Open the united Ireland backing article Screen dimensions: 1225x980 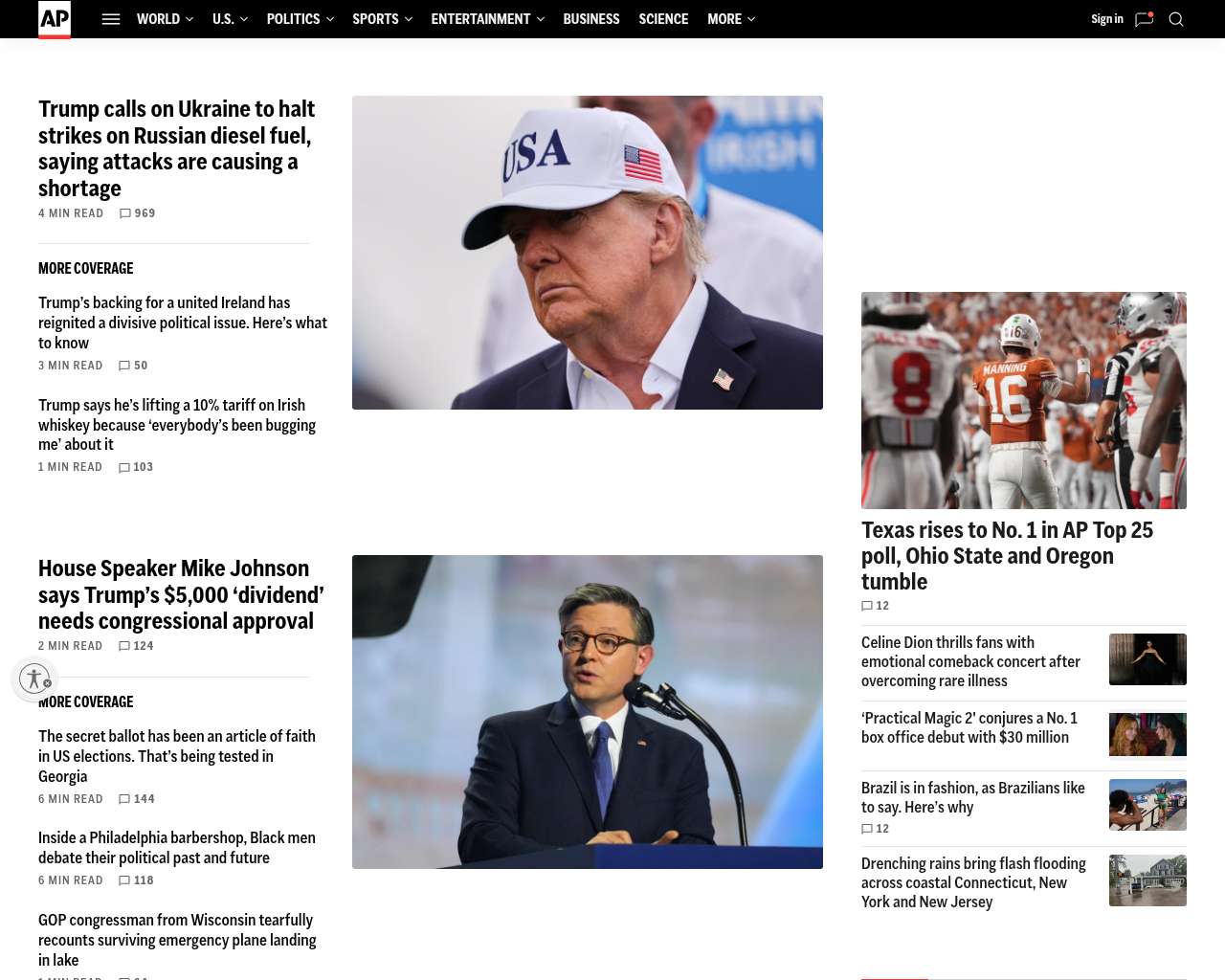point(183,323)
